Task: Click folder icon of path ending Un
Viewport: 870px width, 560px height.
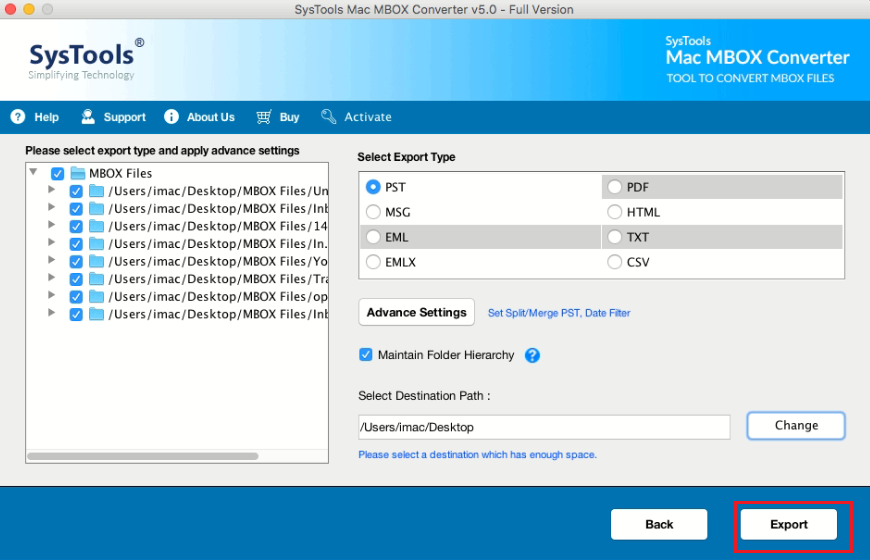Action: click(x=97, y=191)
